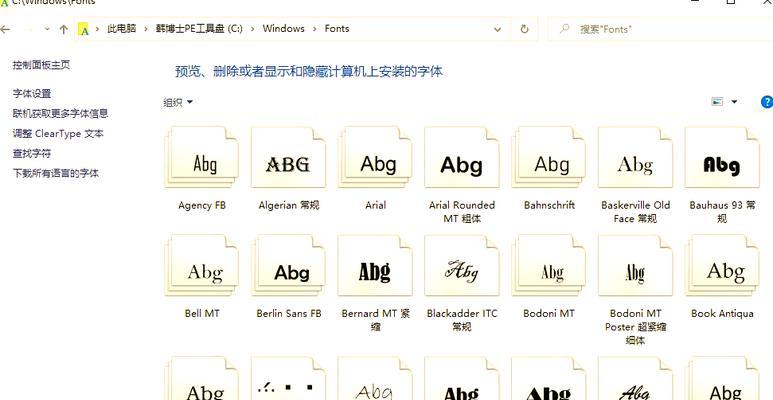Screen dimensions: 773x400
Task: Open the help question mark button
Action: coord(767,102)
